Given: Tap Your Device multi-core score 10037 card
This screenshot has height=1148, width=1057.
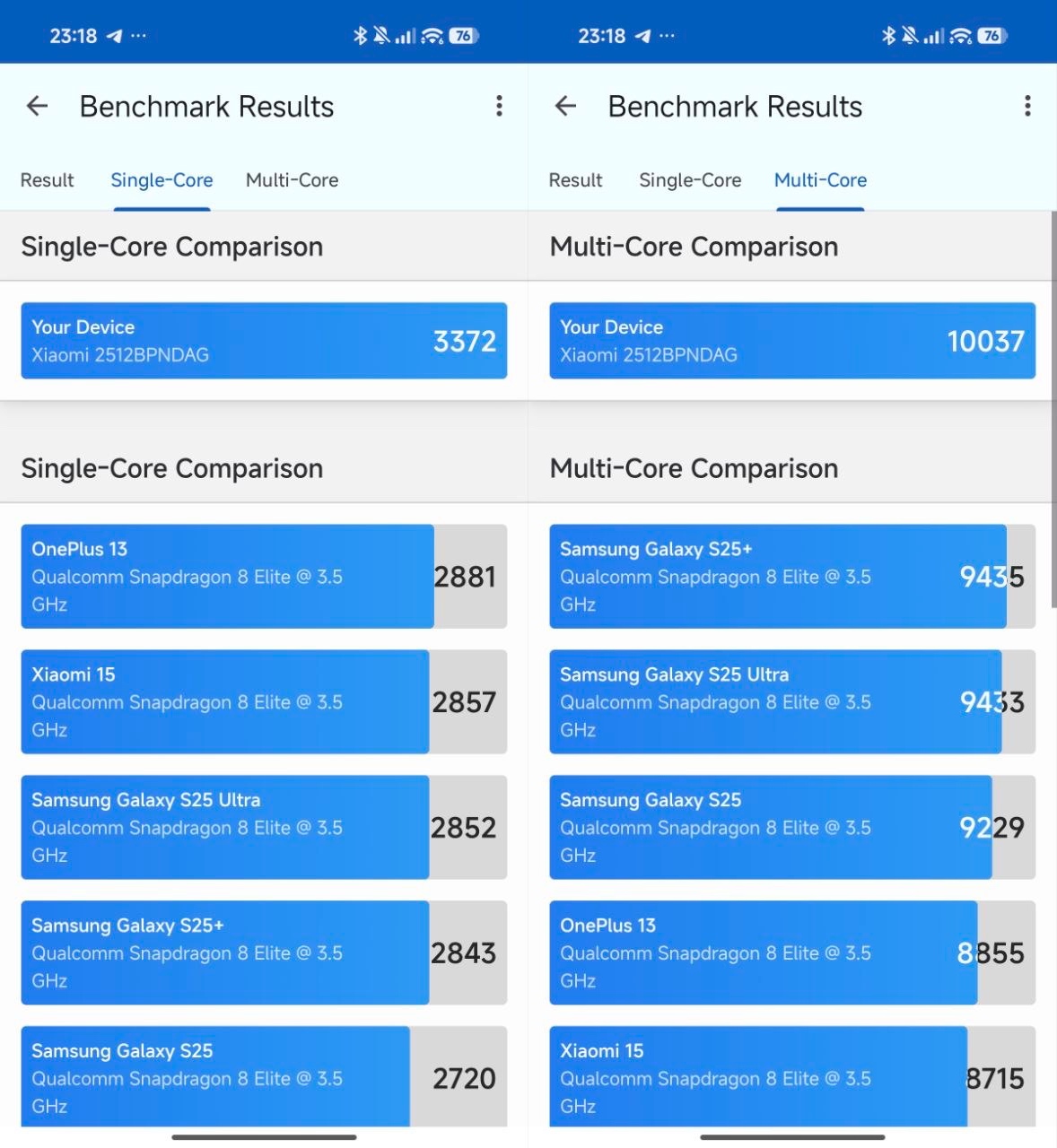Looking at the screenshot, I should (x=792, y=341).
